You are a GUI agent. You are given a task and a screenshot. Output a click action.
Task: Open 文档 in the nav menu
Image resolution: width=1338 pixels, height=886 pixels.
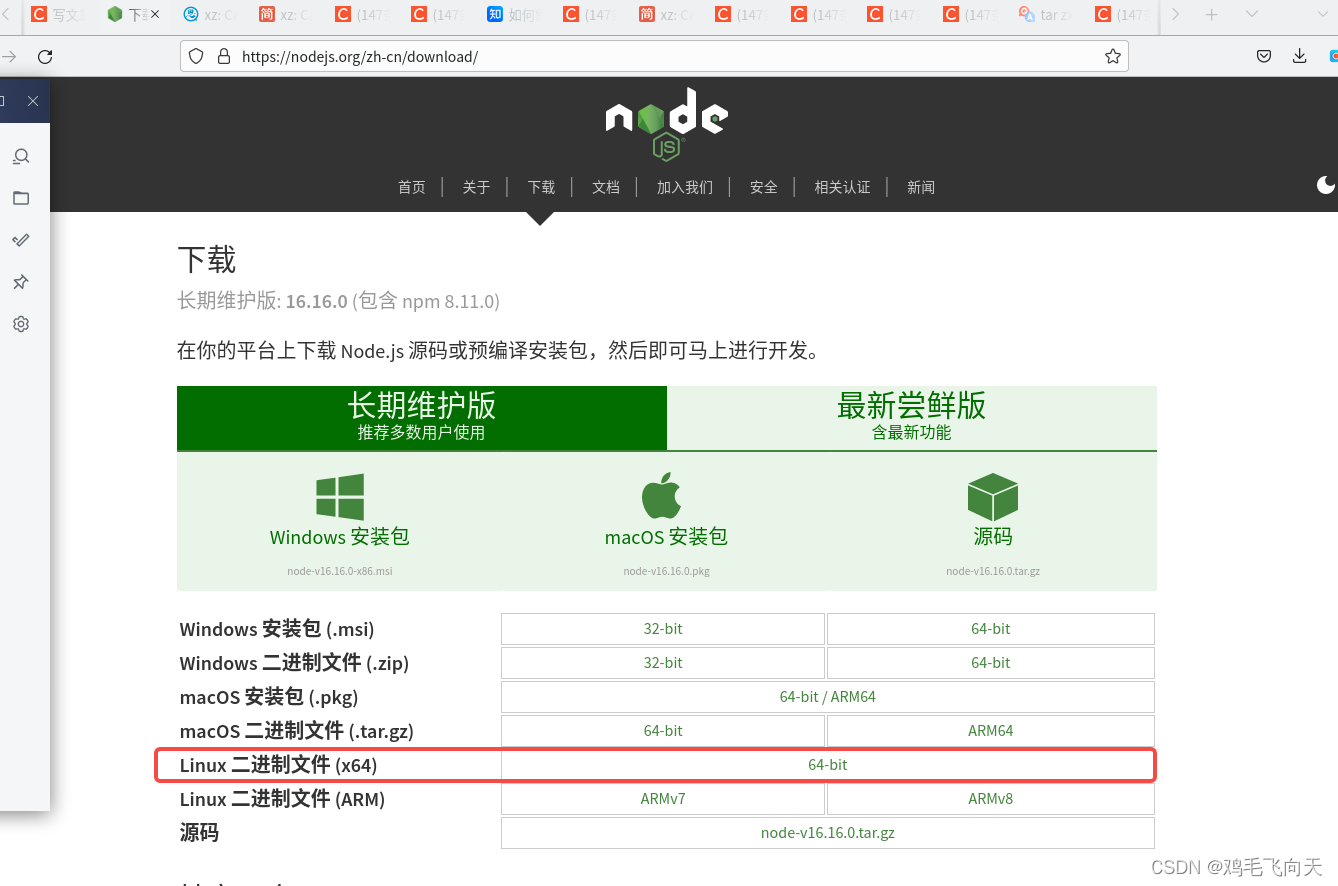[606, 187]
